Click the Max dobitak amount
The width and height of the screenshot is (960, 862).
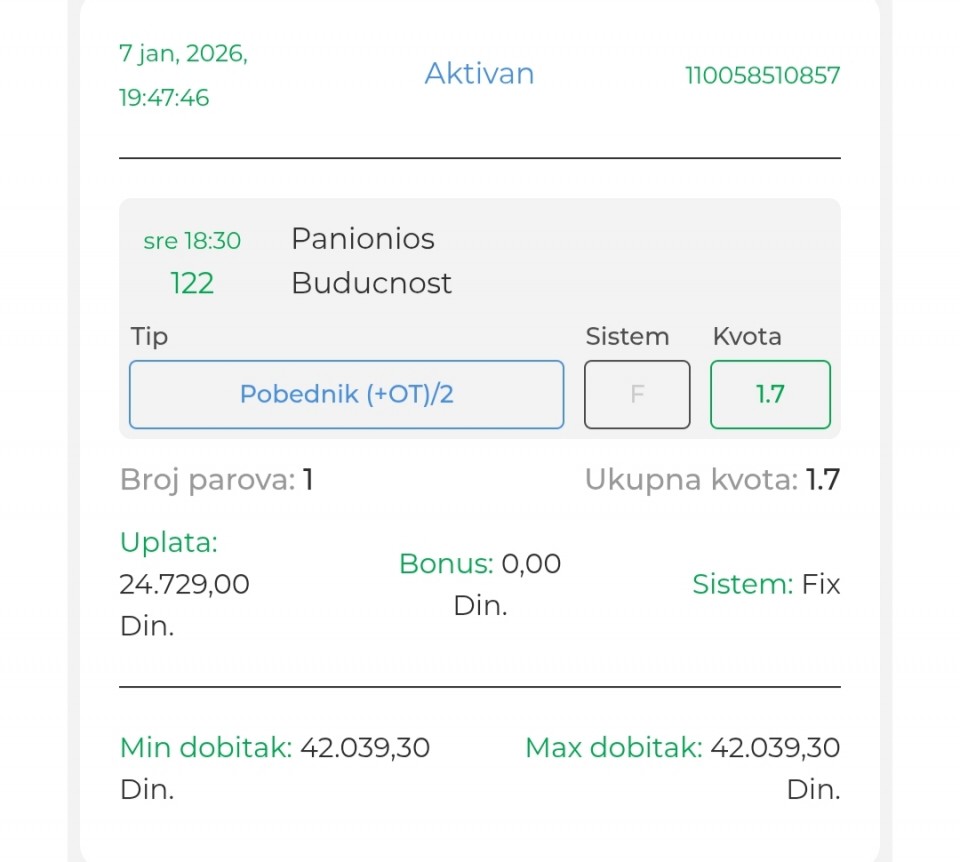774,748
